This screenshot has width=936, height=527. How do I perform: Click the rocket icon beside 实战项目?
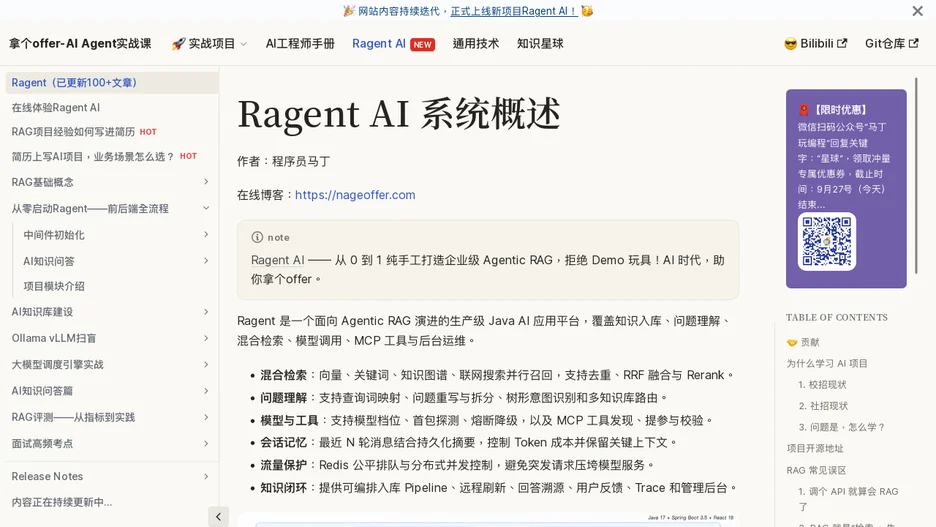pos(178,44)
